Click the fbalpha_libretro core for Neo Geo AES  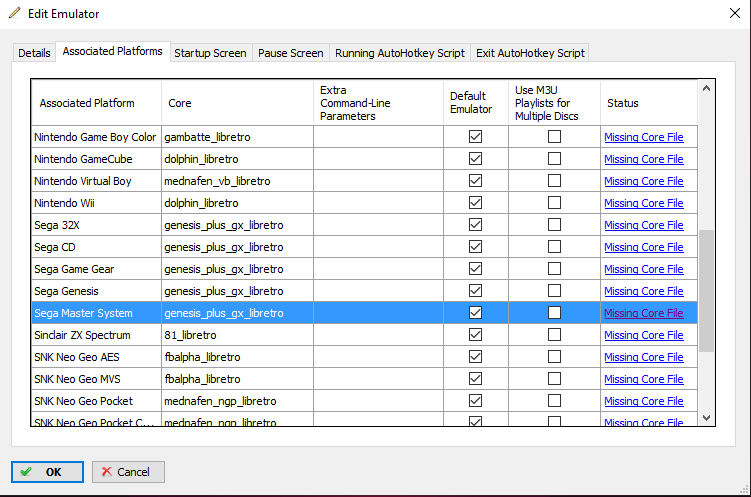(238, 357)
